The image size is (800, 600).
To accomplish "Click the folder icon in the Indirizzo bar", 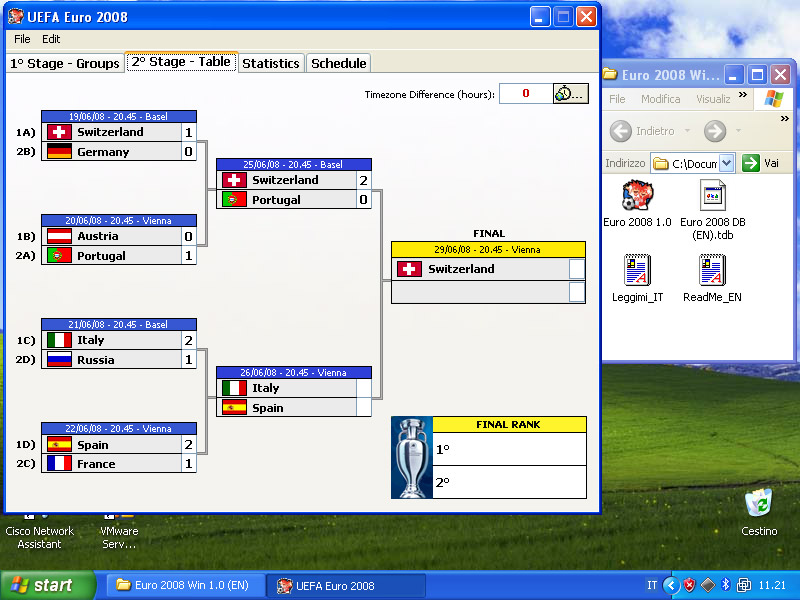I will (x=661, y=163).
